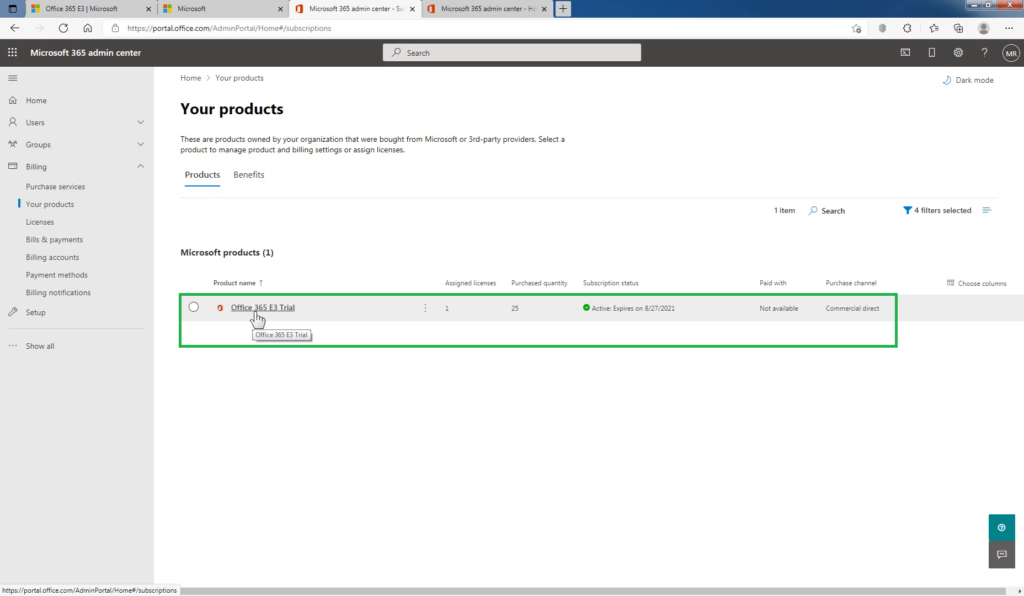Click the Active: Expires on 8/27/2021 status
The image size is (1024, 596).
coord(629,308)
